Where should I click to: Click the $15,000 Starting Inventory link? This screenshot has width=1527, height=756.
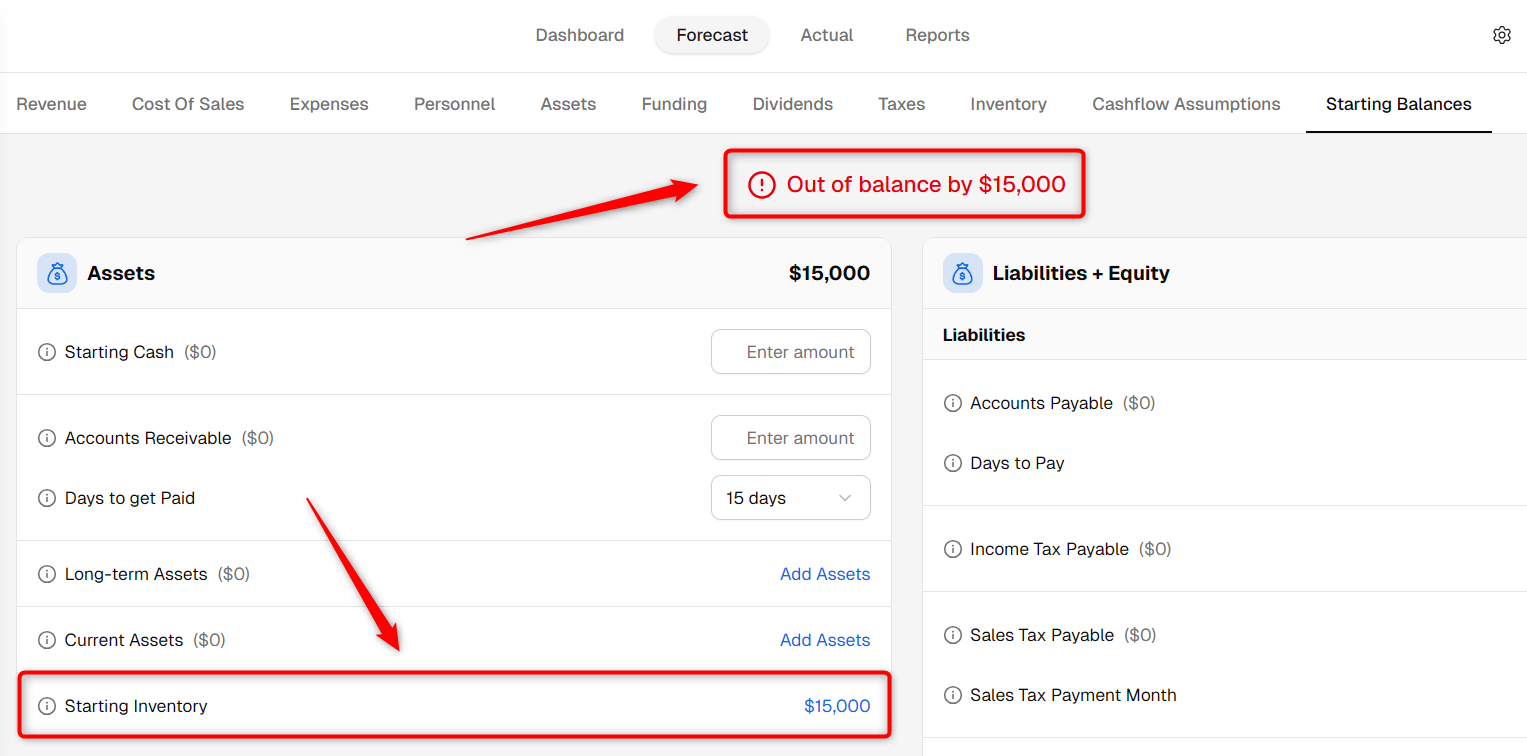[x=837, y=706]
